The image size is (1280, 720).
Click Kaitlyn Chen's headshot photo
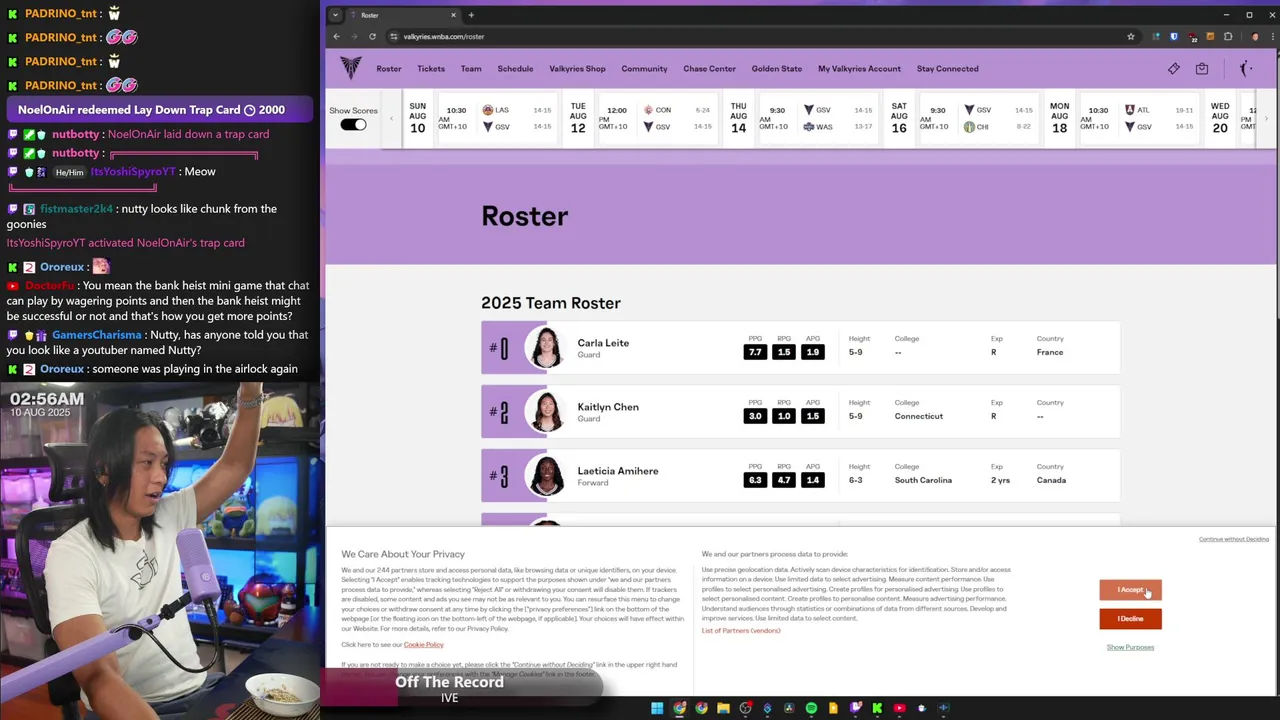click(546, 412)
